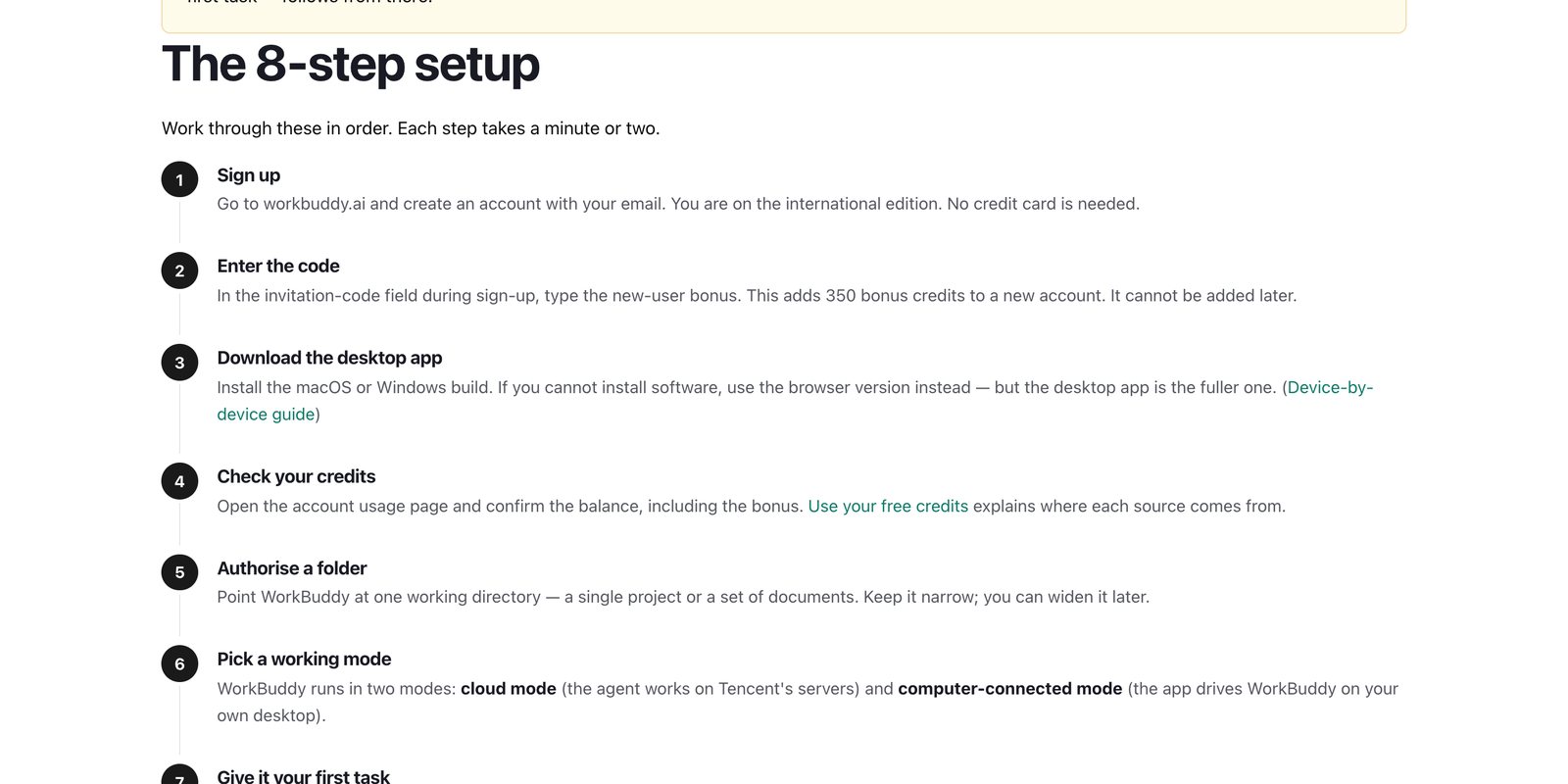Select the 'Enter the code' step title
The image size is (1568, 784).
(278, 267)
